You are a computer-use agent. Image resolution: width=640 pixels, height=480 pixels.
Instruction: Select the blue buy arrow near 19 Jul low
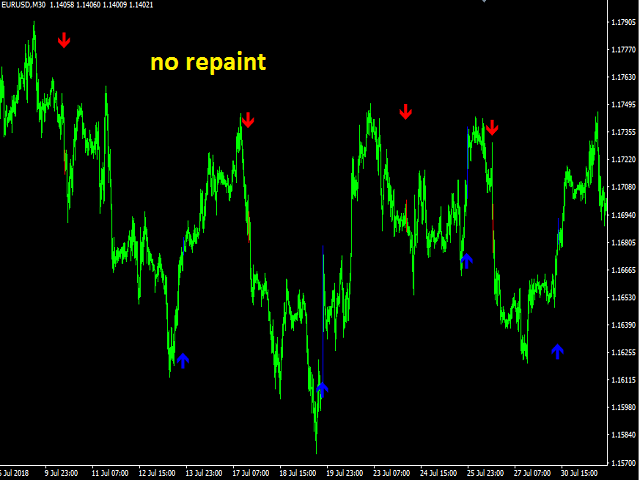tap(322, 390)
